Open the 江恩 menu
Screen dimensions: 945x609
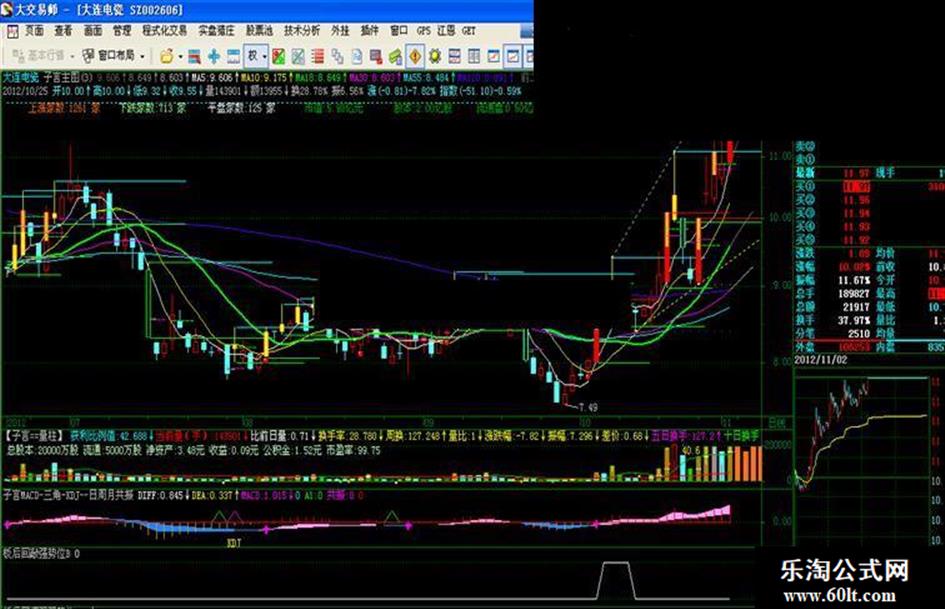pyautogui.click(x=446, y=31)
